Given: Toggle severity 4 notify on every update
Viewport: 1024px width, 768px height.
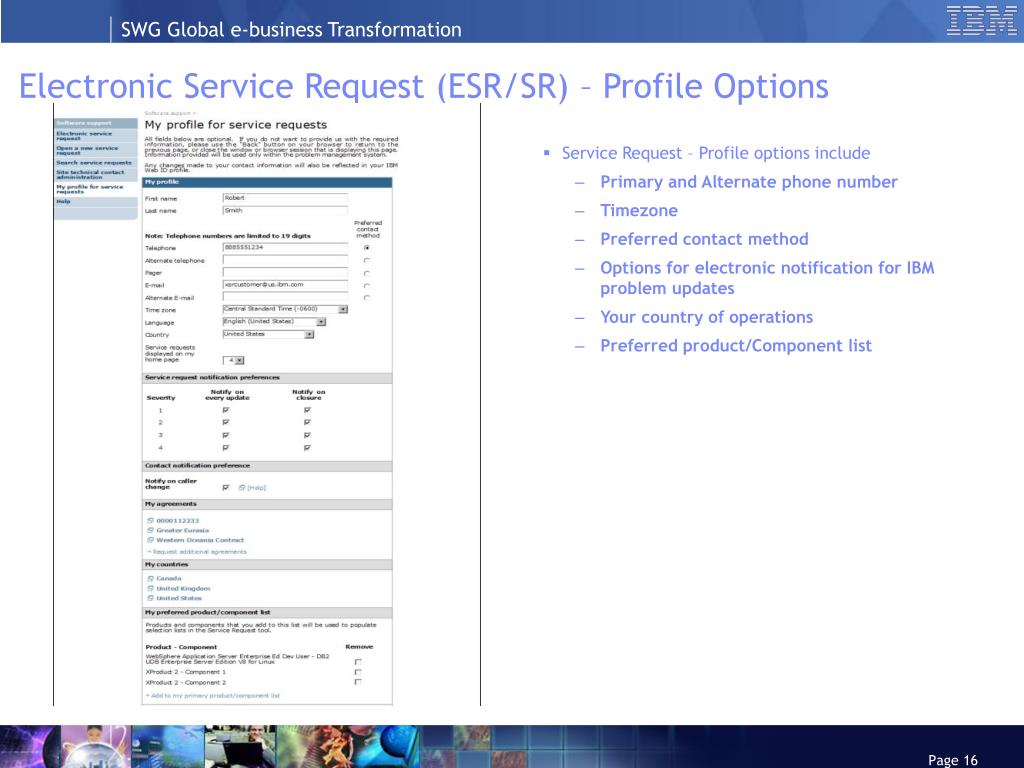Looking at the screenshot, I should (226, 448).
